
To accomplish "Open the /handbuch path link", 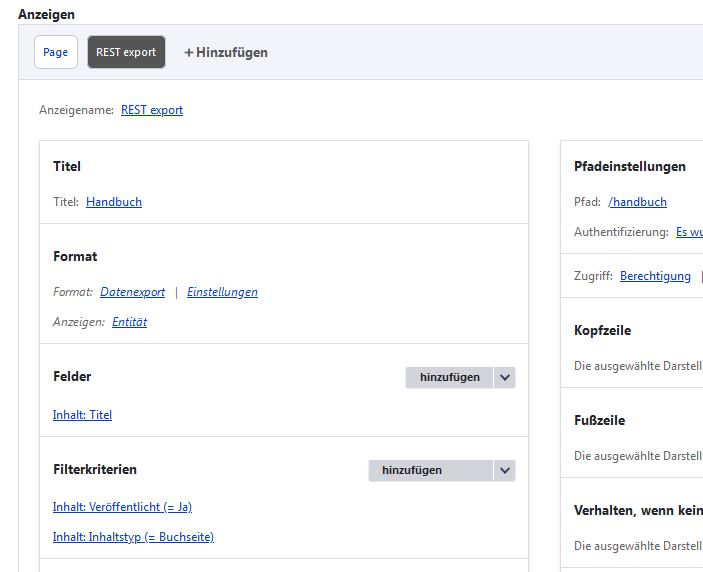I will [x=637, y=202].
